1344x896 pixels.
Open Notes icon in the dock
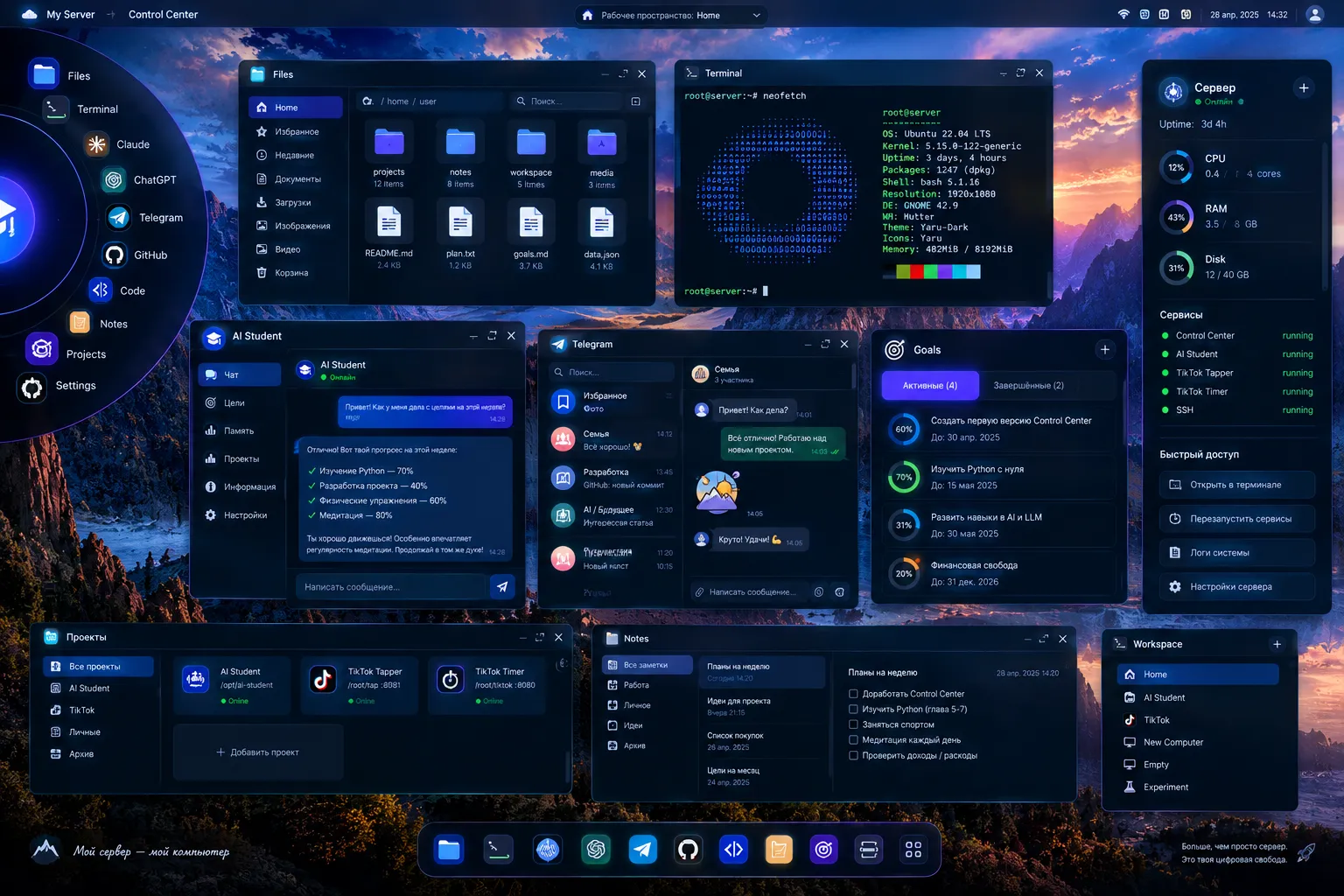778,849
